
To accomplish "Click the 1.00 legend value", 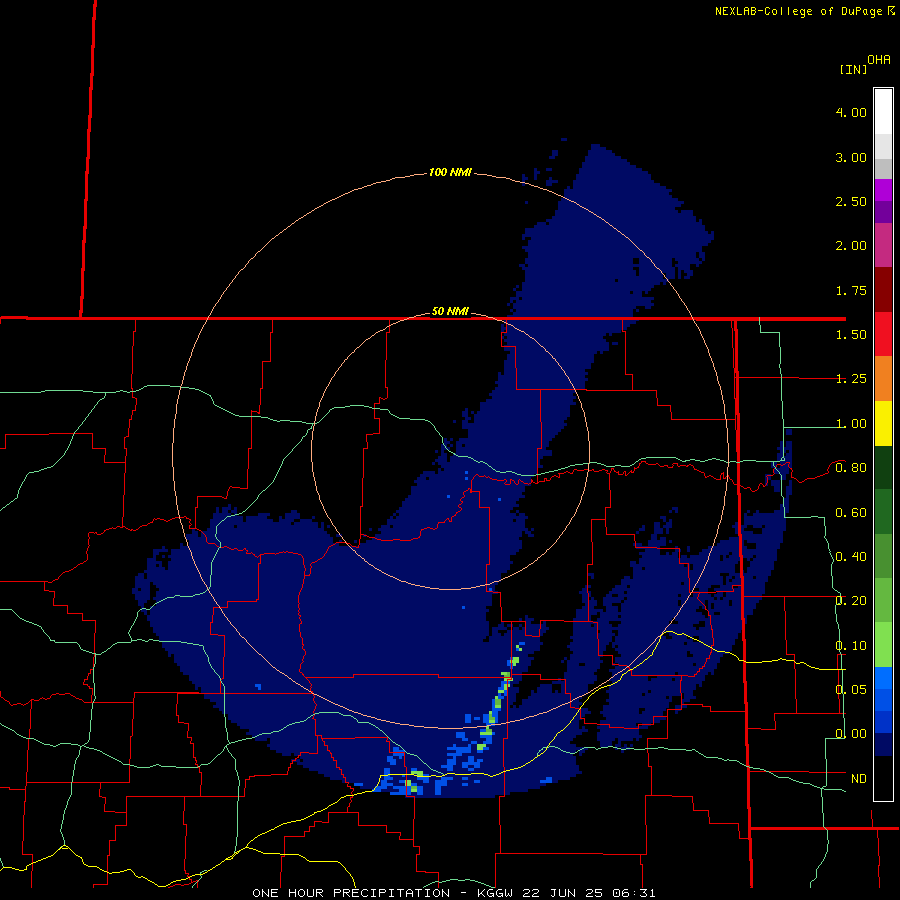I will pyautogui.click(x=851, y=424).
